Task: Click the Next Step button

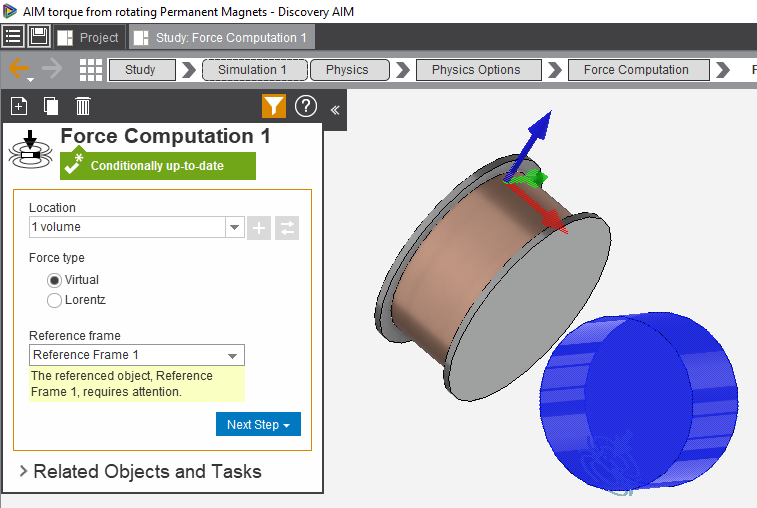Action: [258, 424]
